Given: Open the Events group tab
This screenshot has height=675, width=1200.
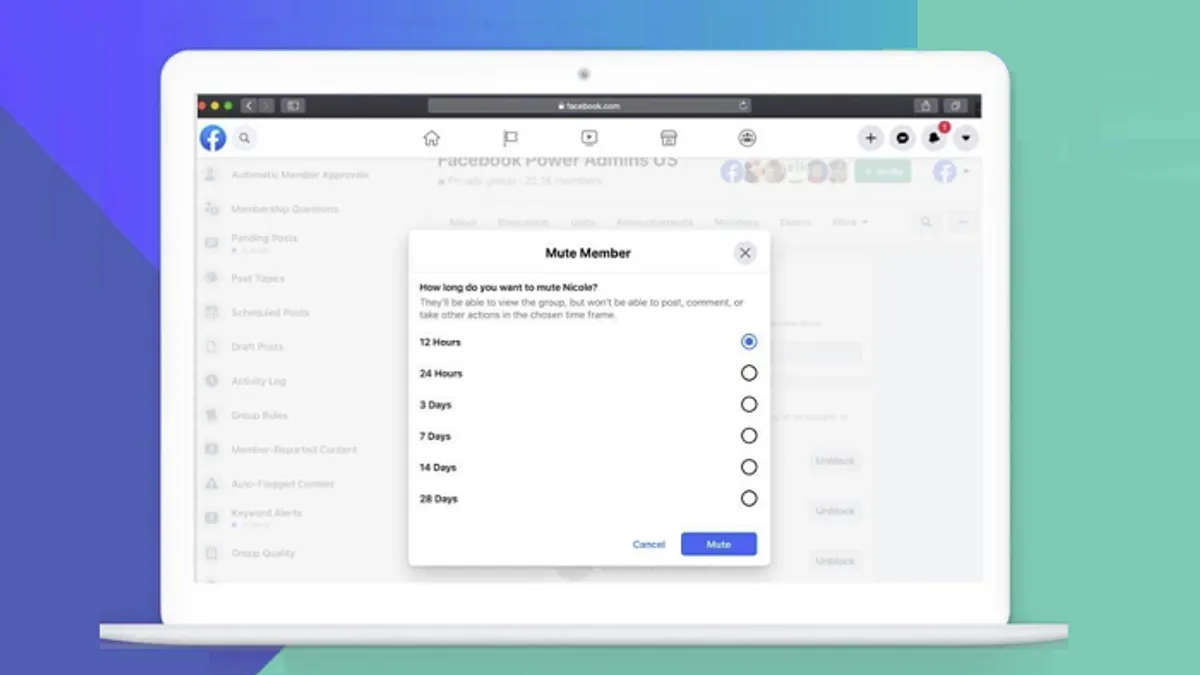Looking at the screenshot, I should point(796,222).
